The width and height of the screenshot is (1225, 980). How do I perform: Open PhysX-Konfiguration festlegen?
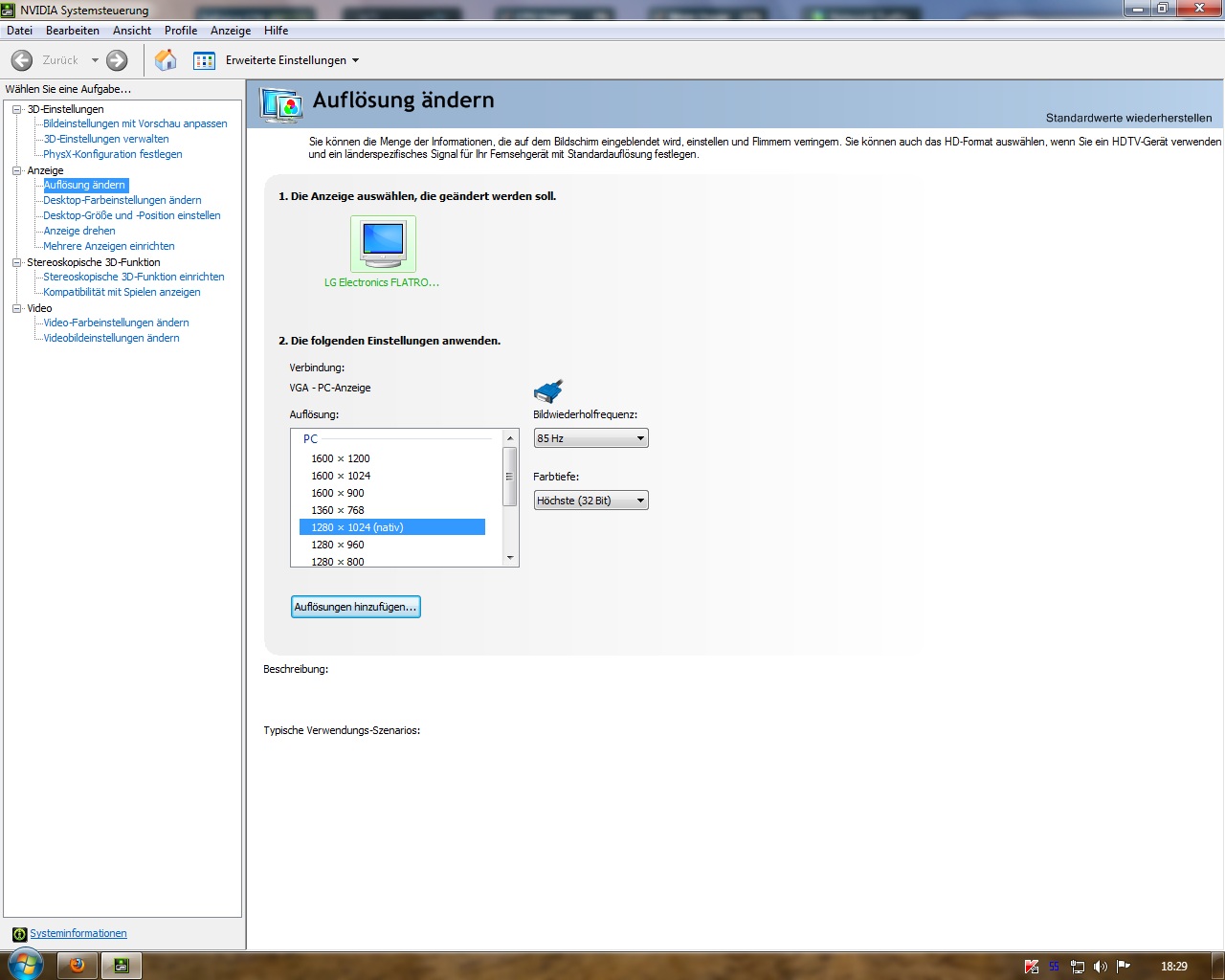(x=113, y=154)
